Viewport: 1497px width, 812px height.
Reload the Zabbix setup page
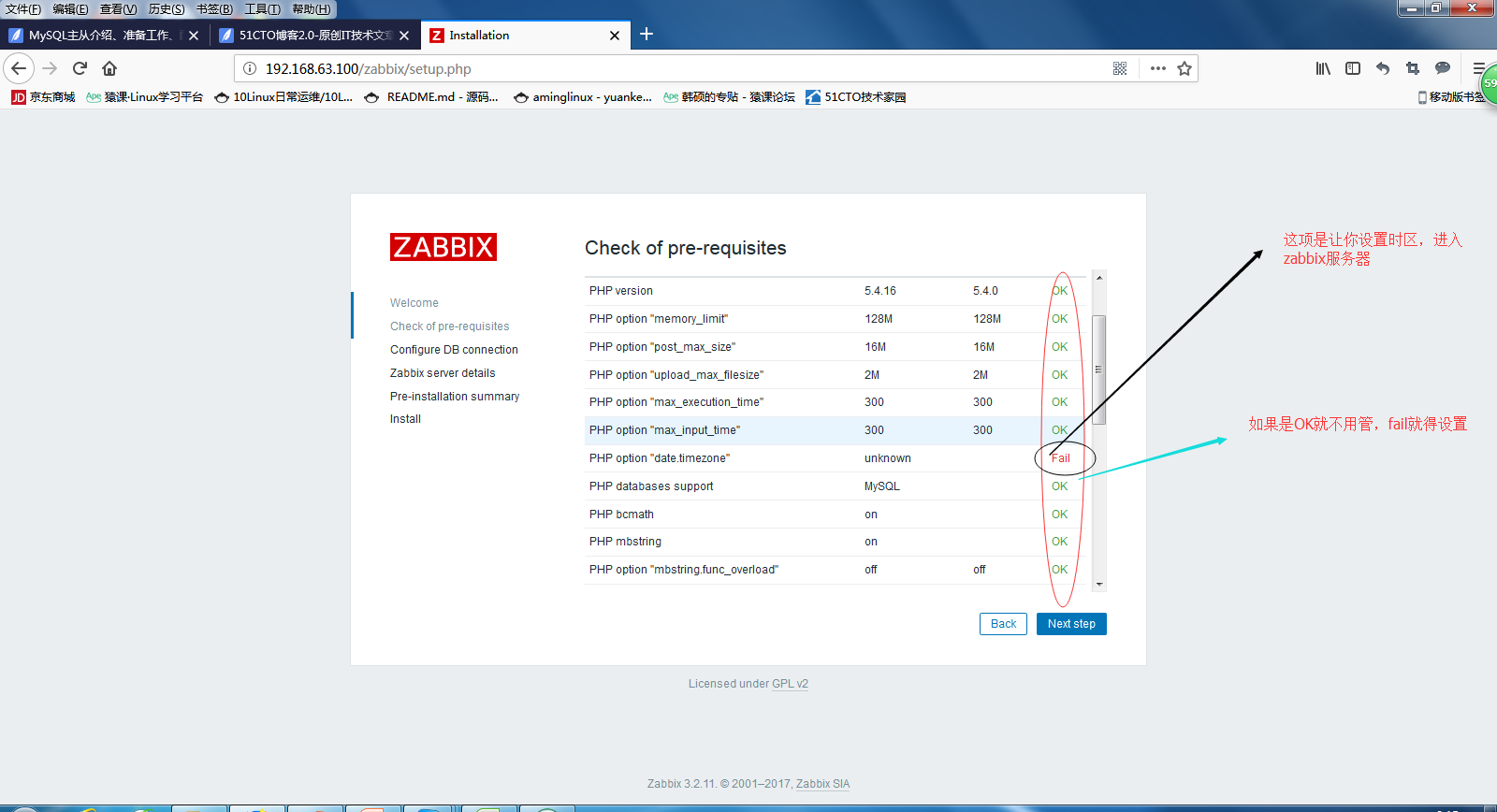click(80, 68)
